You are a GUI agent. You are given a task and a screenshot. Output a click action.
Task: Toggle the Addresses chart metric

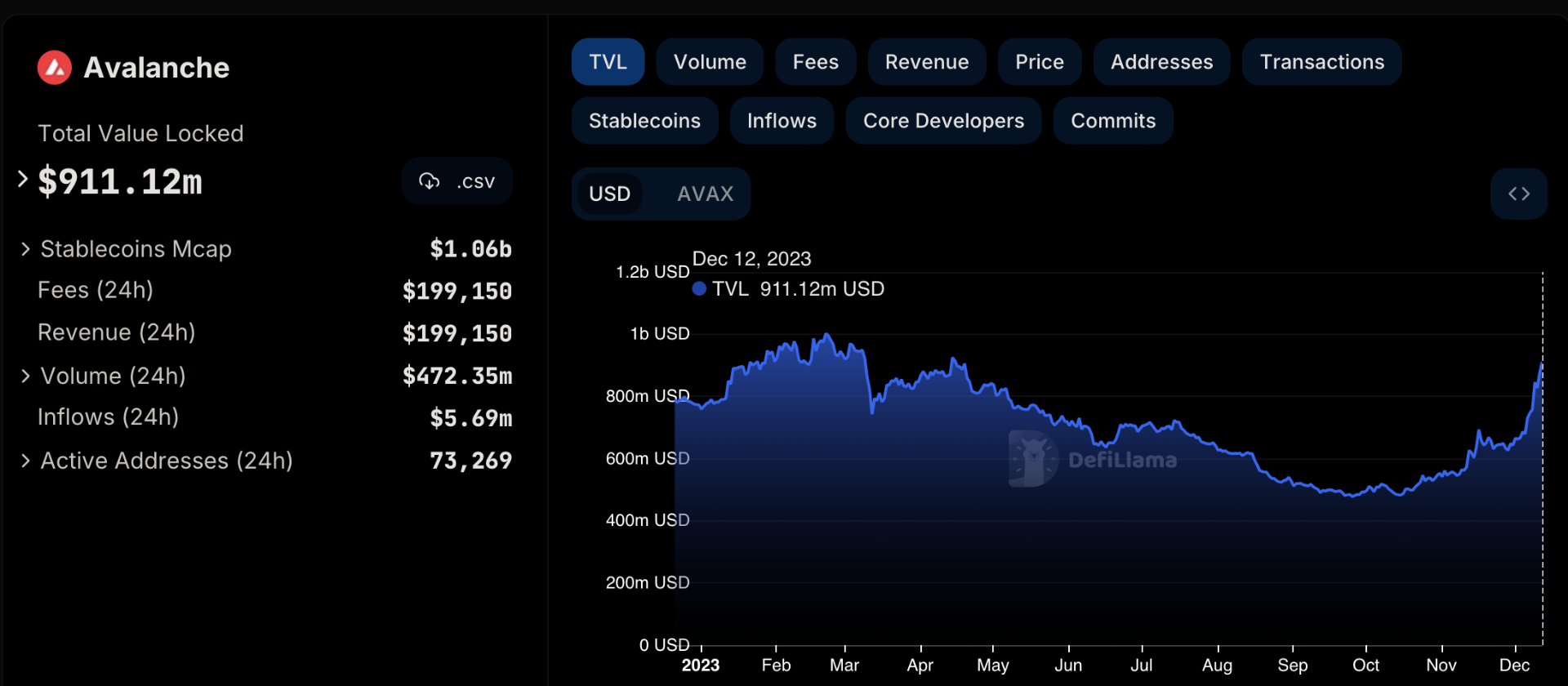(x=1161, y=62)
